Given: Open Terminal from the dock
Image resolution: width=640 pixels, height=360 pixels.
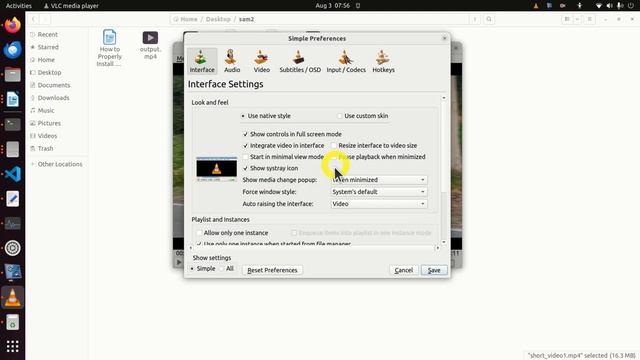Looking at the screenshot, I should tap(13, 124).
